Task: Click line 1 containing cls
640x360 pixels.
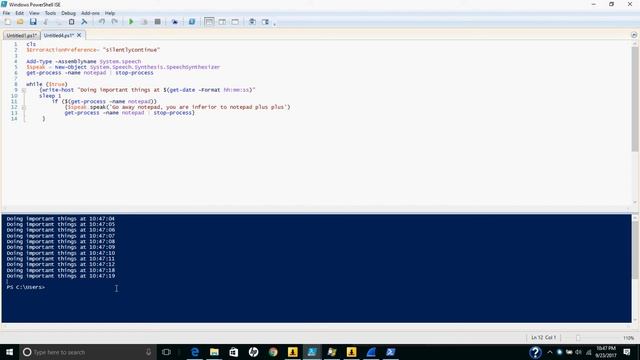Action: point(31,44)
